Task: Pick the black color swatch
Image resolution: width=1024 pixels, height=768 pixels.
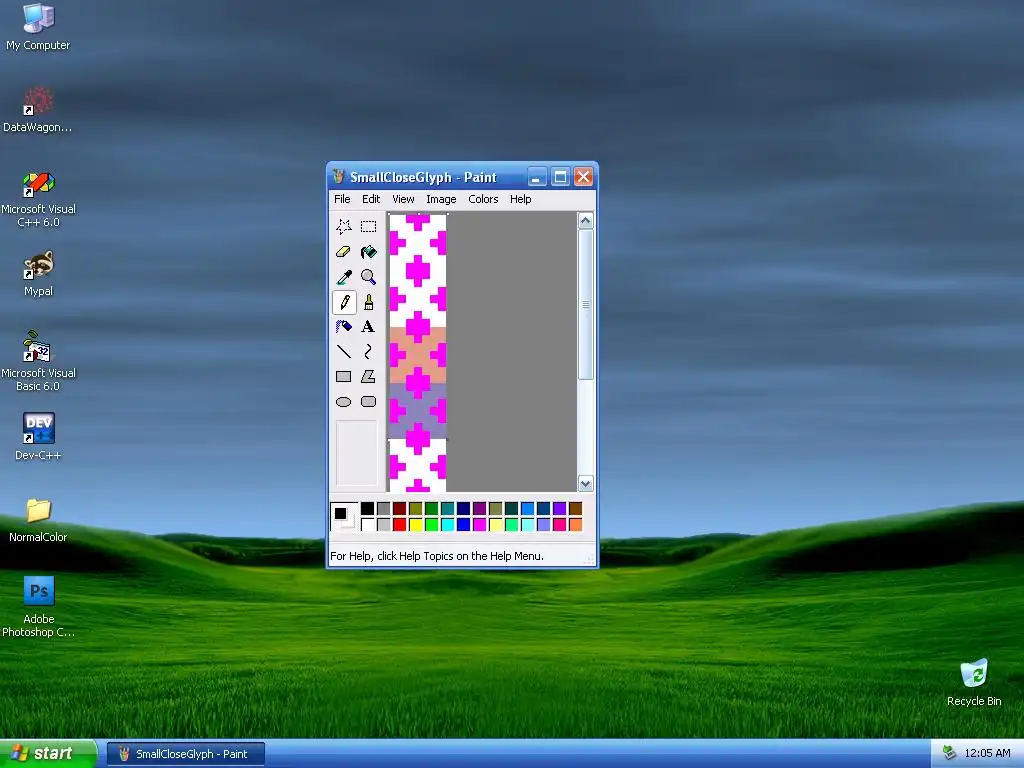Action: coord(368,509)
